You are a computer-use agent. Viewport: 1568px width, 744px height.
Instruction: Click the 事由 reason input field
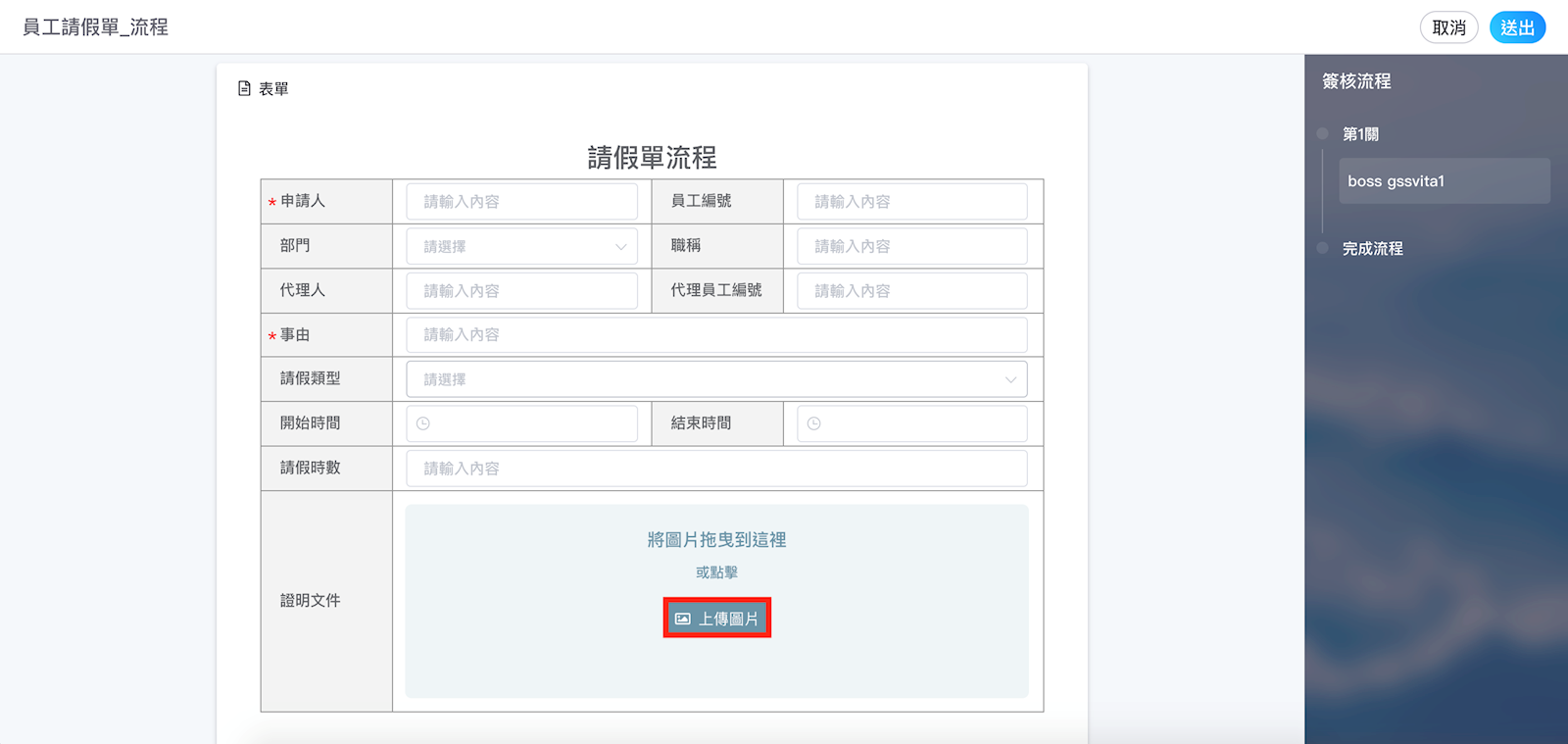(x=715, y=335)
